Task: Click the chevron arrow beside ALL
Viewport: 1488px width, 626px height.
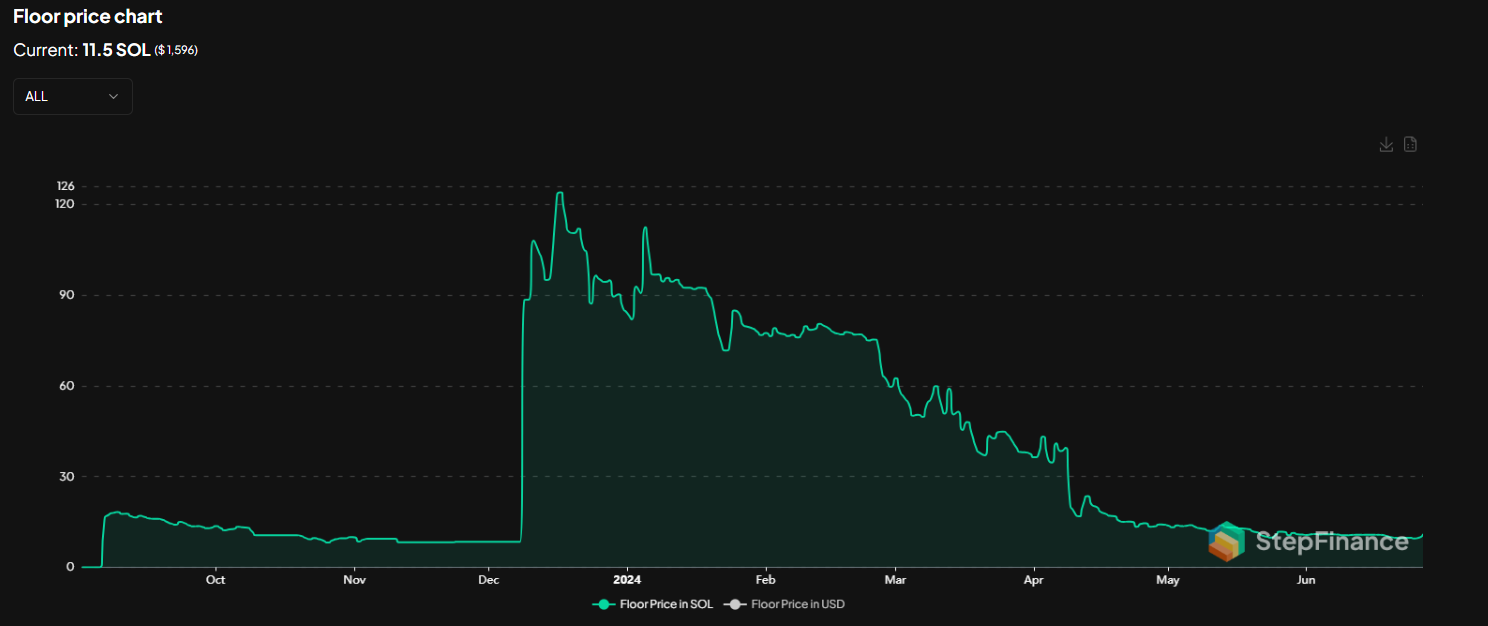Action: click(x=113, y=96)
